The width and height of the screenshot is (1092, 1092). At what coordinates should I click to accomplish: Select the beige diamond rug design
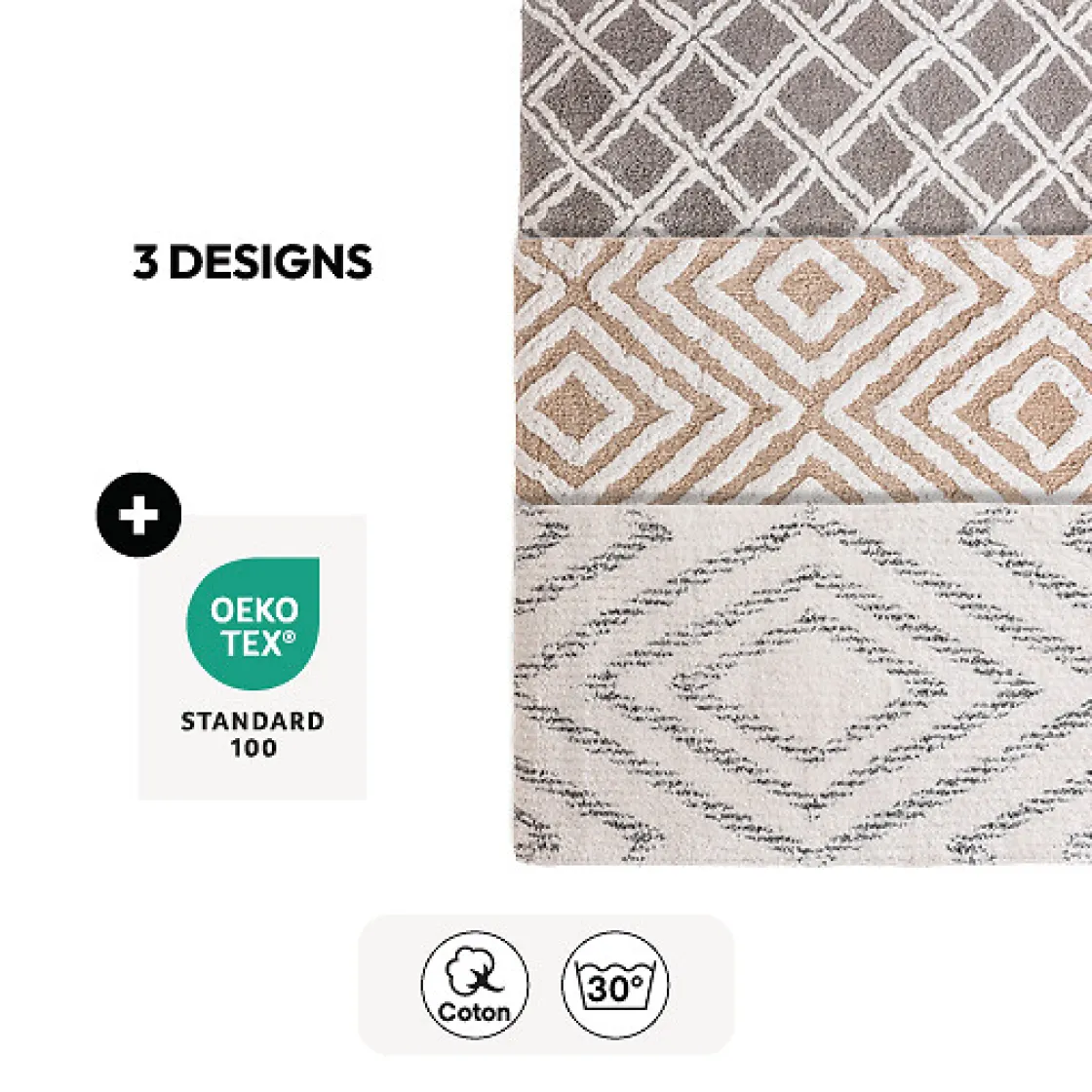click(803, 370)
